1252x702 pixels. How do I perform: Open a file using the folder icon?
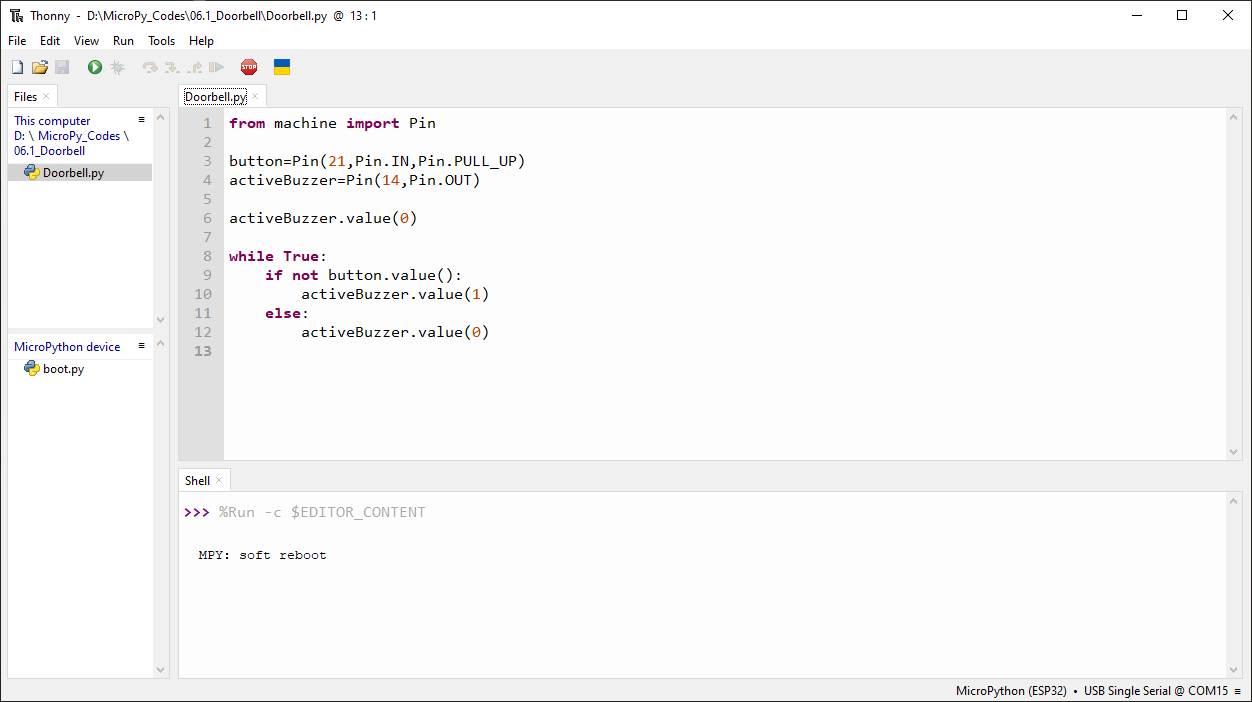tap(40, 67)
